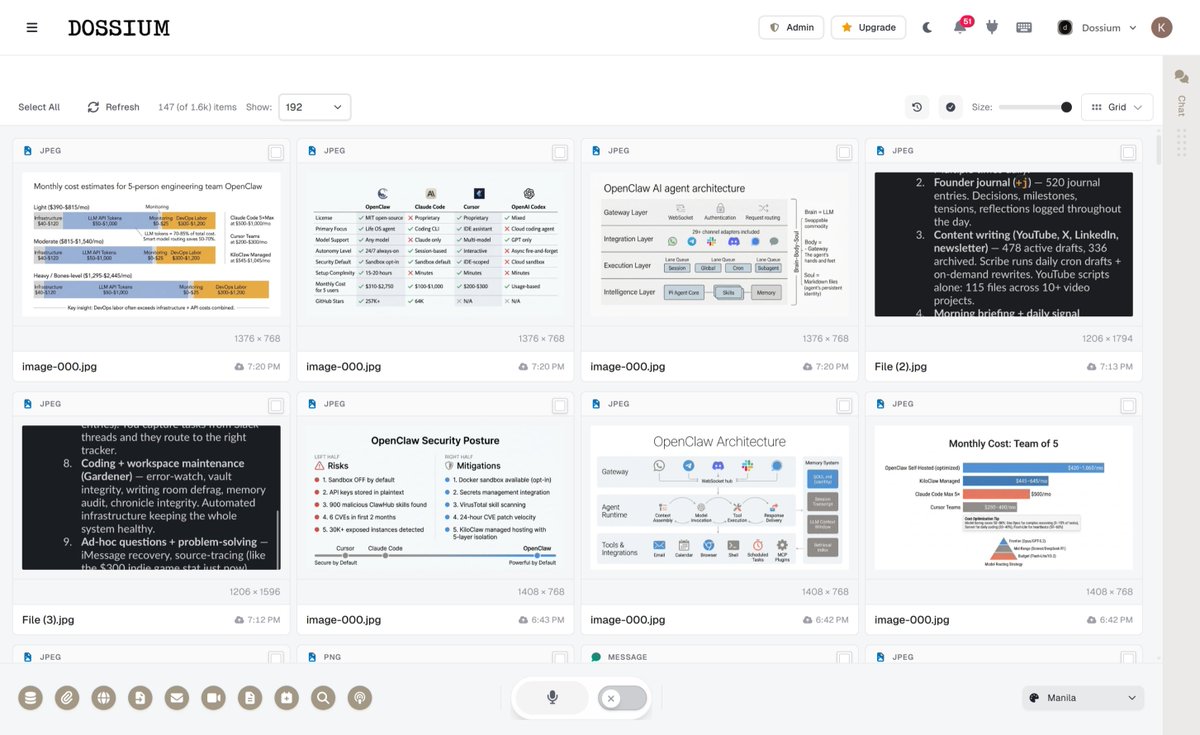Click the sidebar drag handle dots below Chat
Viewport: 1200px width, 735px height.
click(1181, 143)
